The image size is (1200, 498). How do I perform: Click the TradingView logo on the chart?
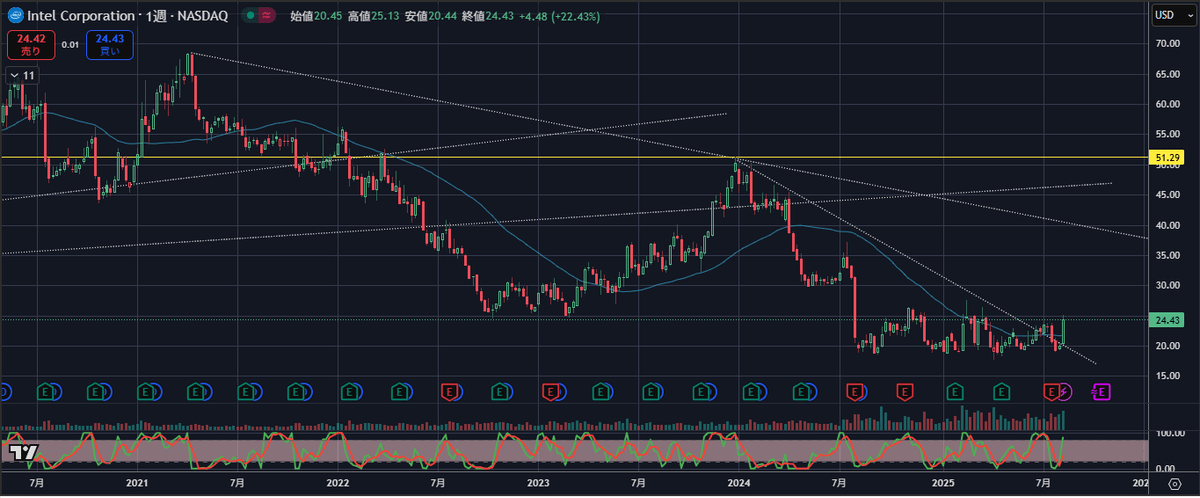coord(25,452)
